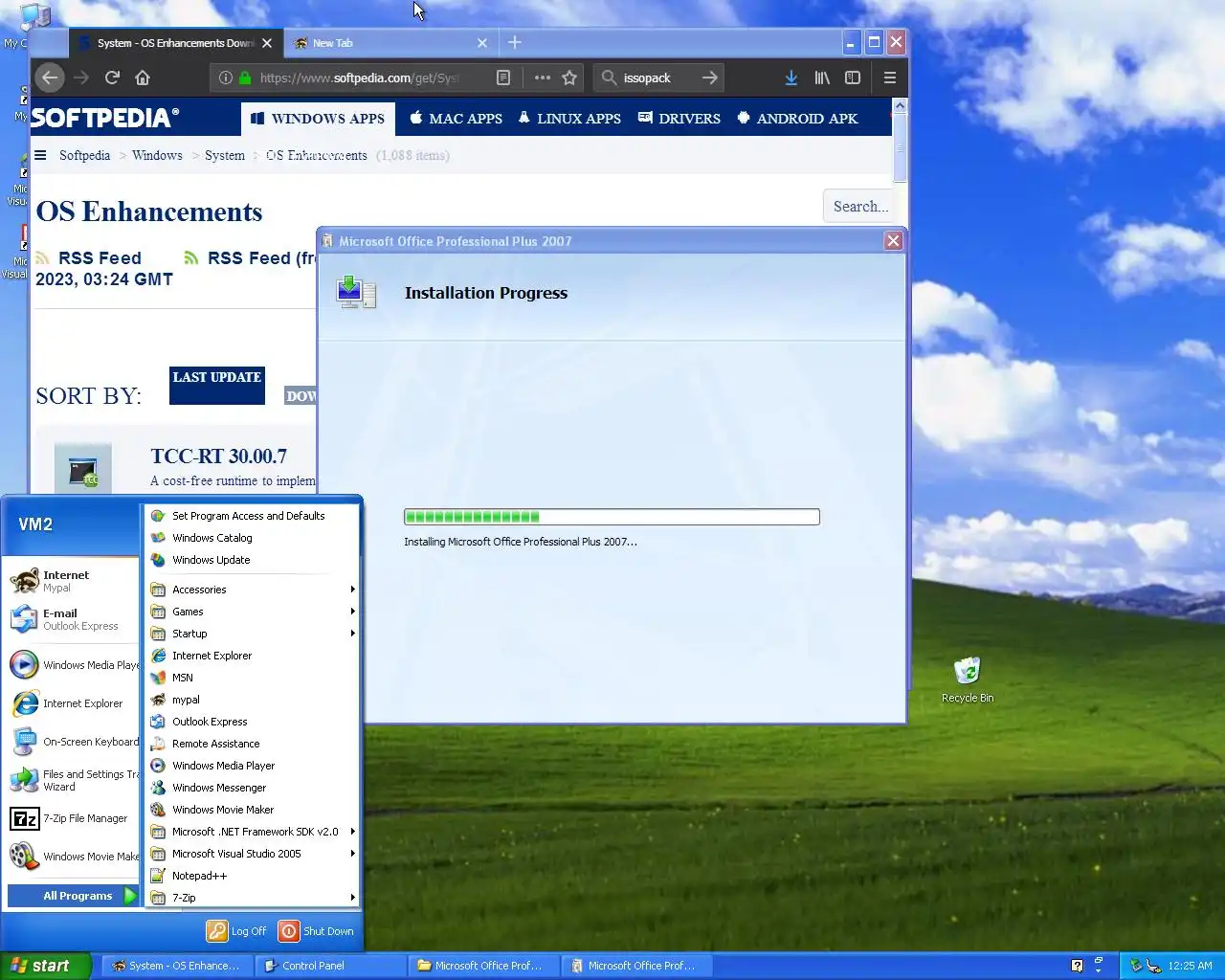
Task: Open Reader View icon in address bar
Action: pyautogui.click(x=503, y=78)
